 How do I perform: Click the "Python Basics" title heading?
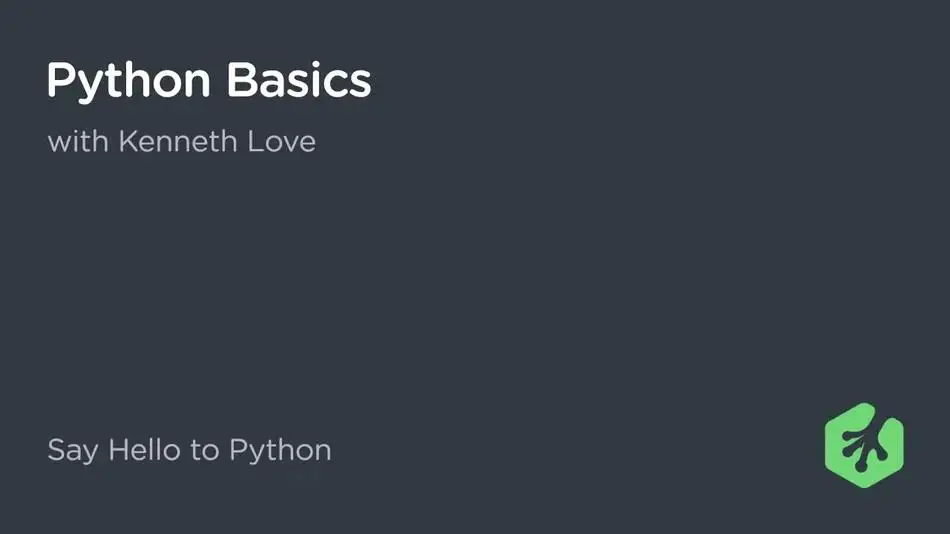coord(209,81)
